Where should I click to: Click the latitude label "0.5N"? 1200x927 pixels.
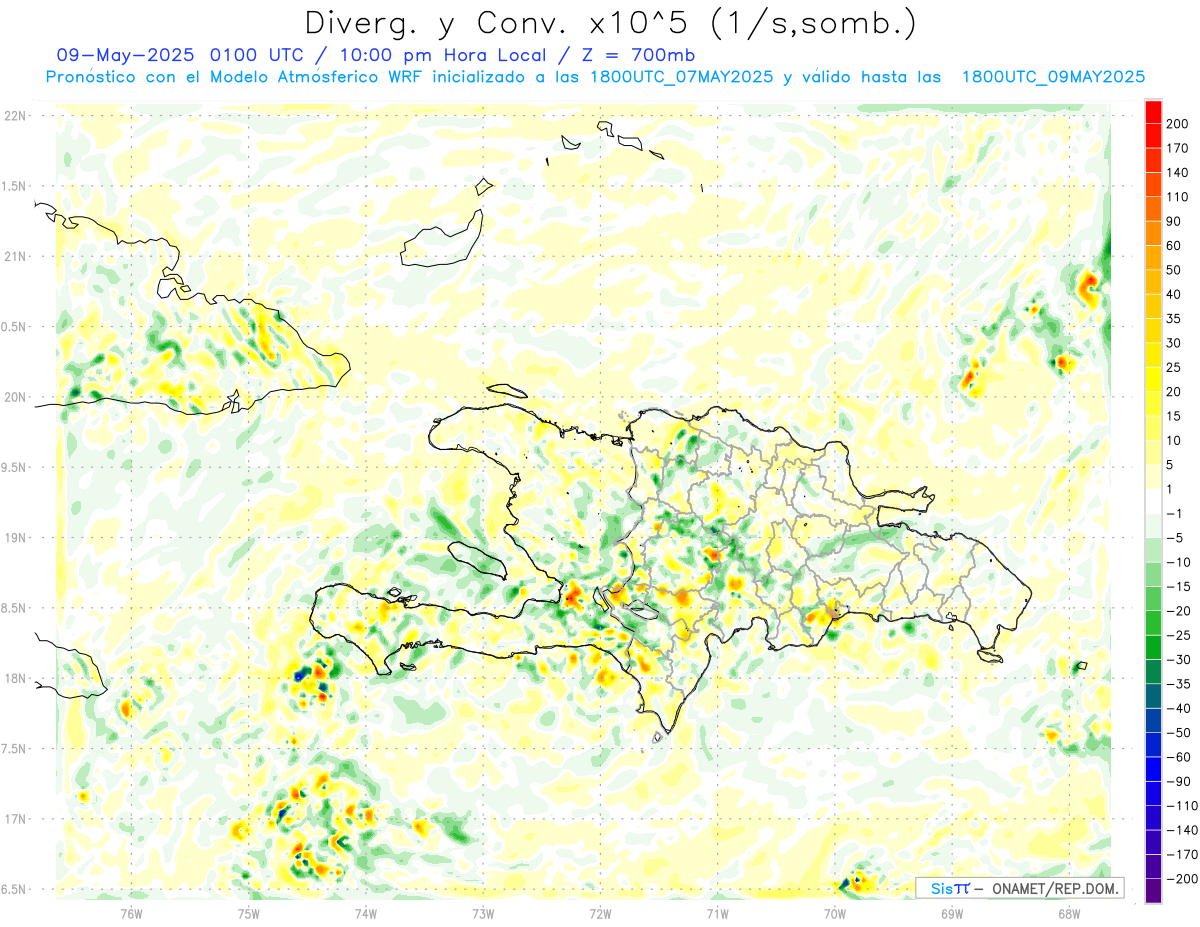[x=13, y=327]
